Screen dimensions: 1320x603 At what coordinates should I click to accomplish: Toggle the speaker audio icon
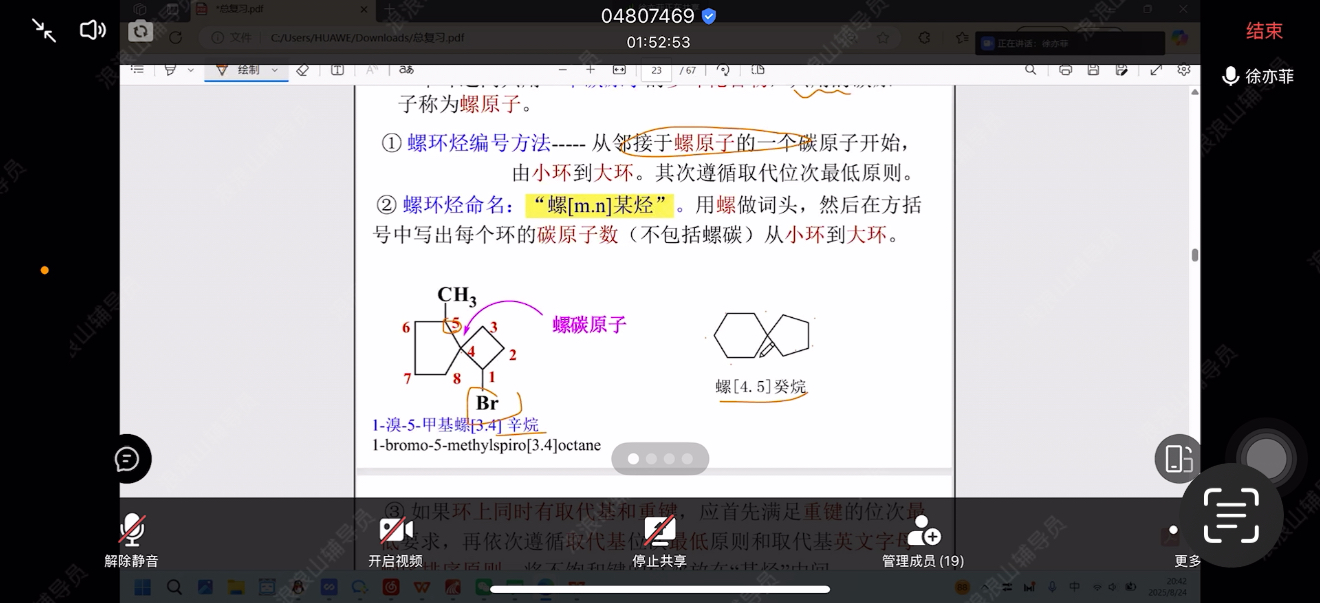click(x=92, y=30)
